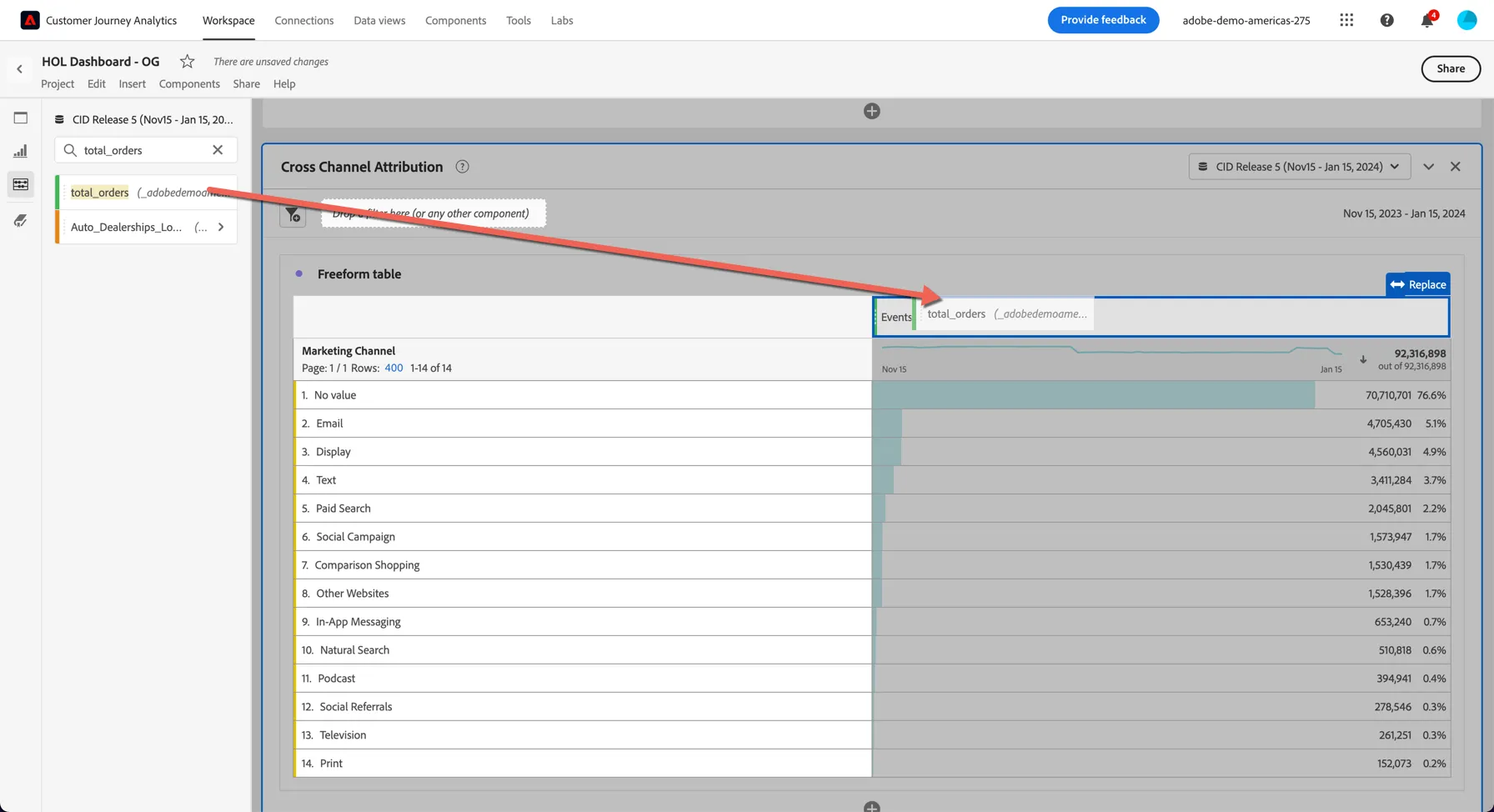Go to Data views tab
The width and height of the screenshot is (1494, 812).
(x=379, y=20)
